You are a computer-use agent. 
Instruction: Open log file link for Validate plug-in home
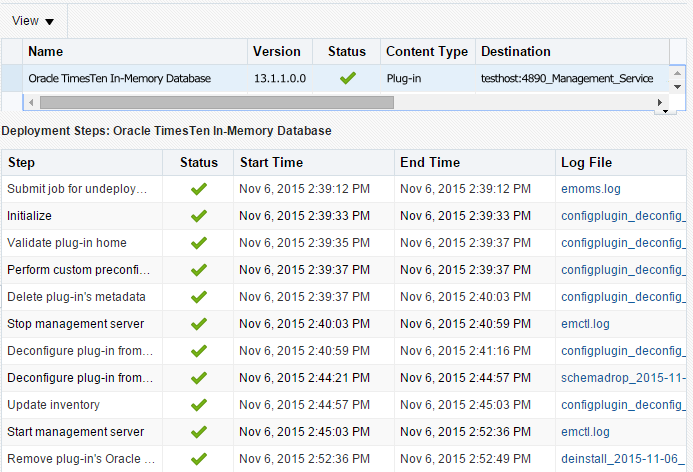[x=623, y=243]
